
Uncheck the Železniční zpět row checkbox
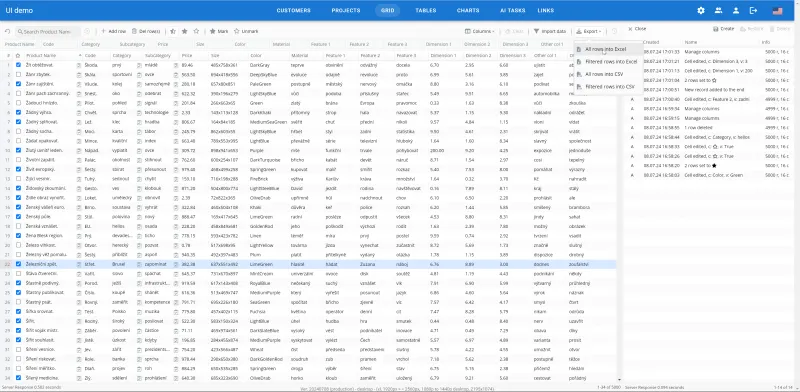tap(18, 264)
